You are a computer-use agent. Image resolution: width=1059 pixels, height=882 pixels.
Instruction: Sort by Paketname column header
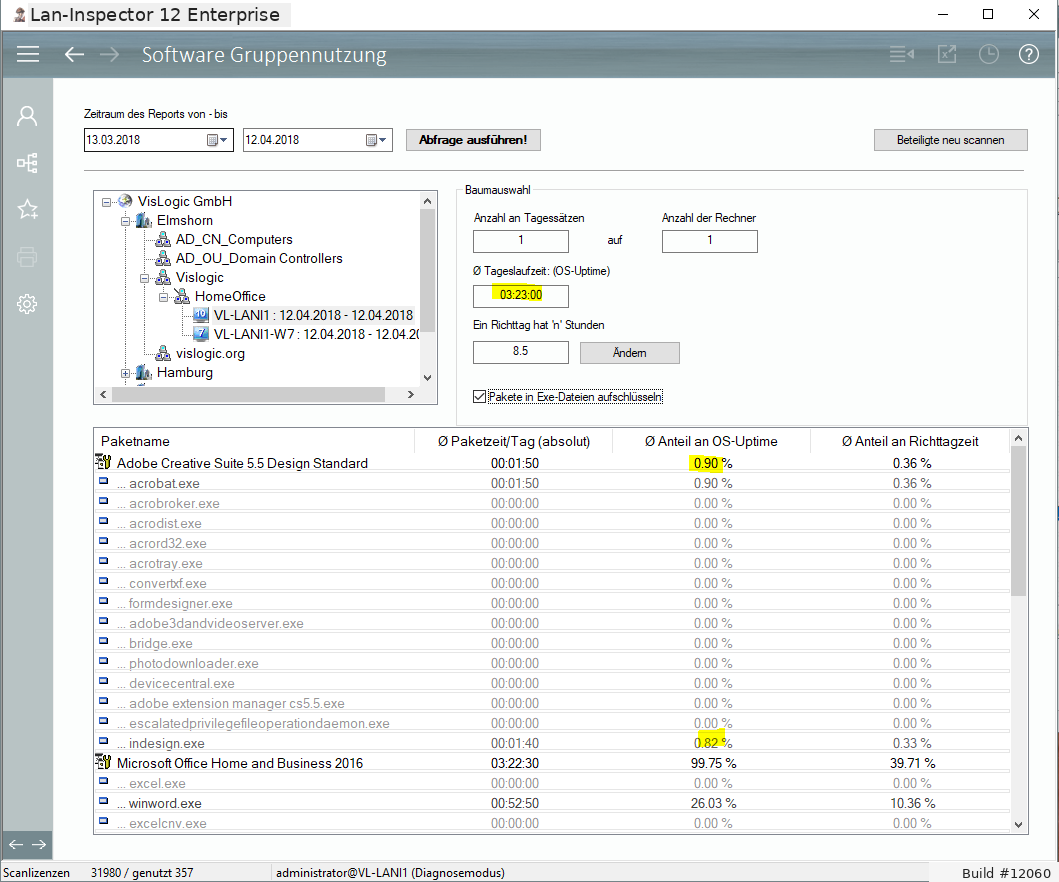[x=254, y=441]
